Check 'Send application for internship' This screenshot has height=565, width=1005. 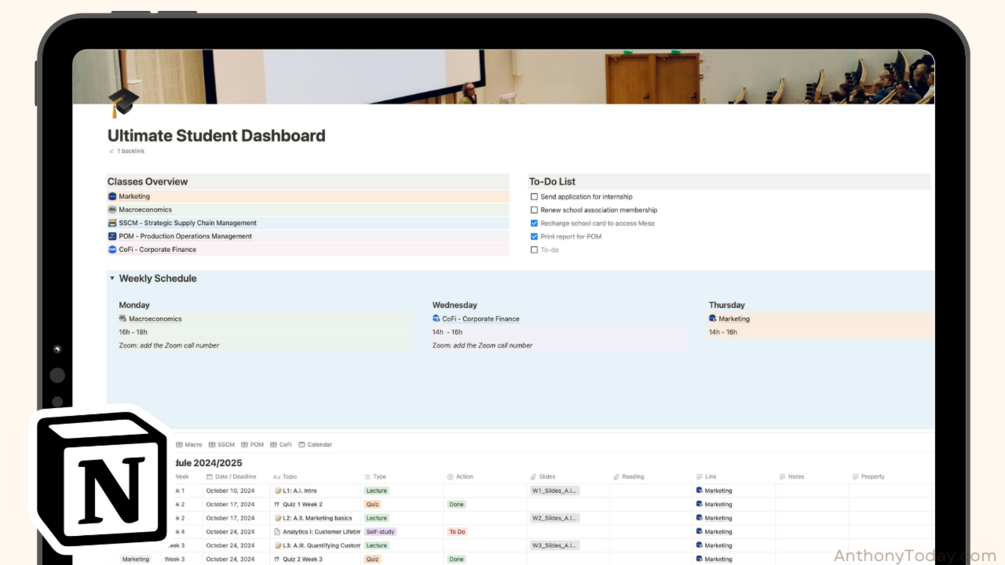pos(534,197)
